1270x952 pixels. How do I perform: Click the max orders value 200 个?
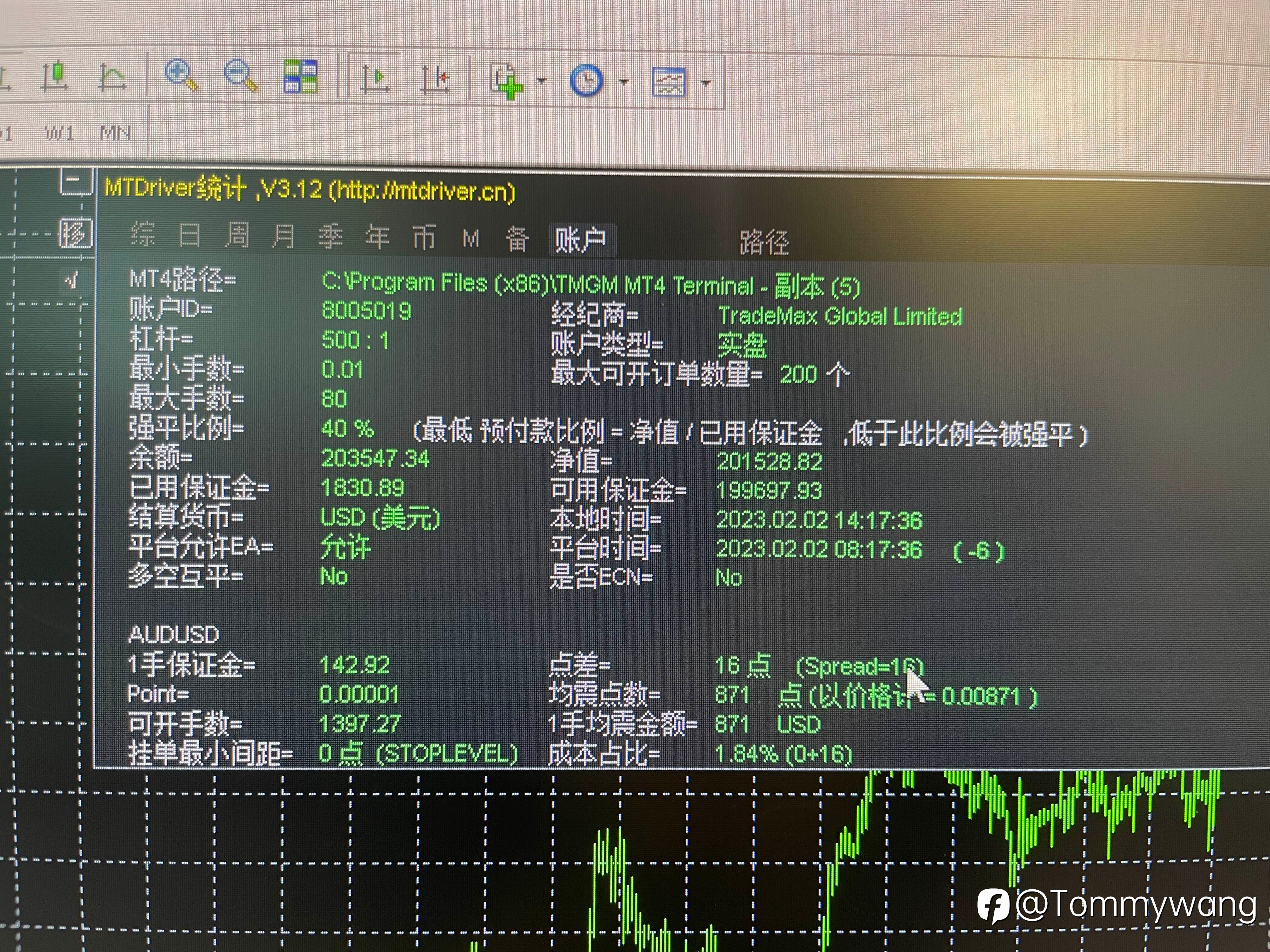click(x=815, y=375)
